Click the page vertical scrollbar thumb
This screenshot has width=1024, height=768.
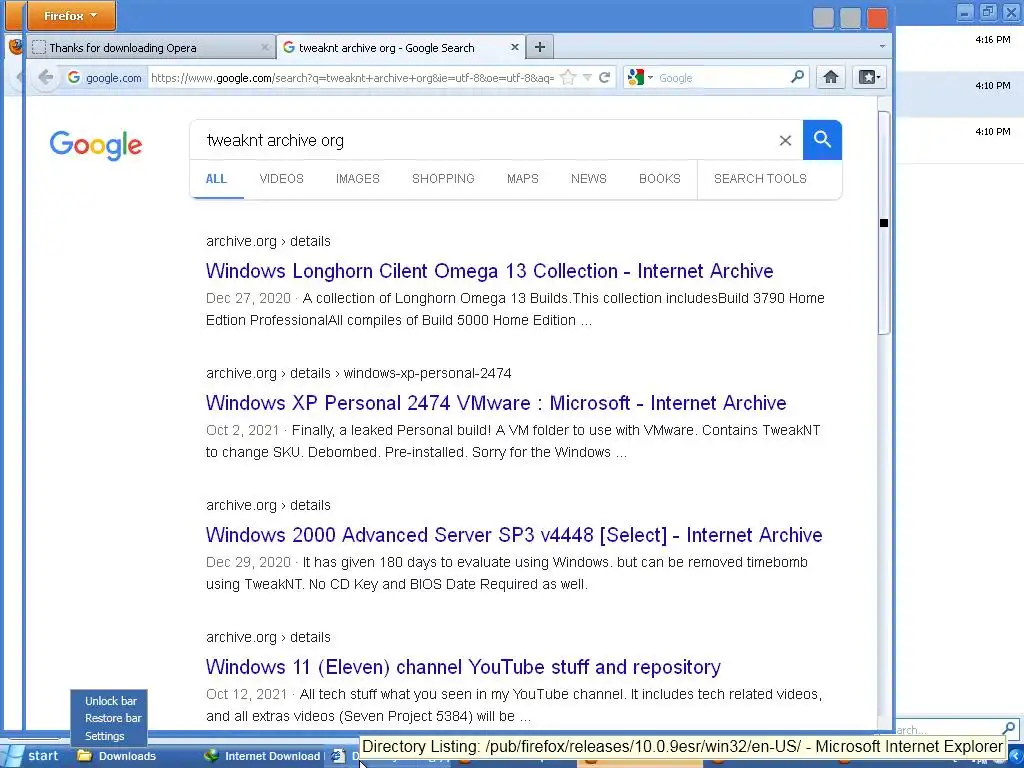tap(884, 223)
